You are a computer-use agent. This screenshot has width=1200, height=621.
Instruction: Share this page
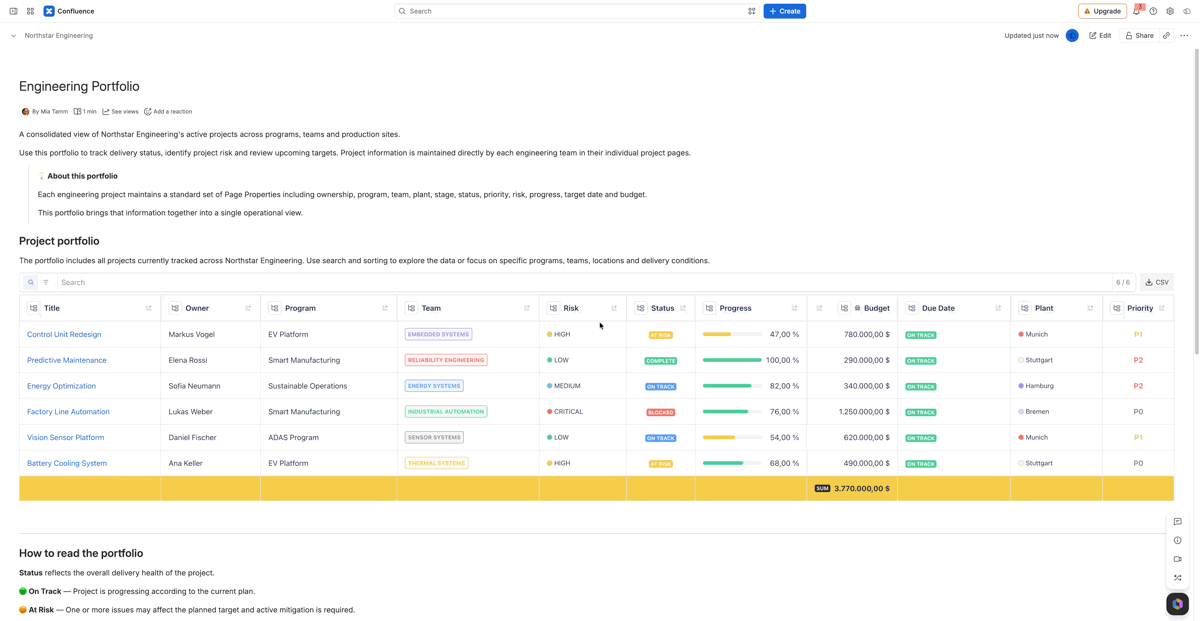[1139, 36]
